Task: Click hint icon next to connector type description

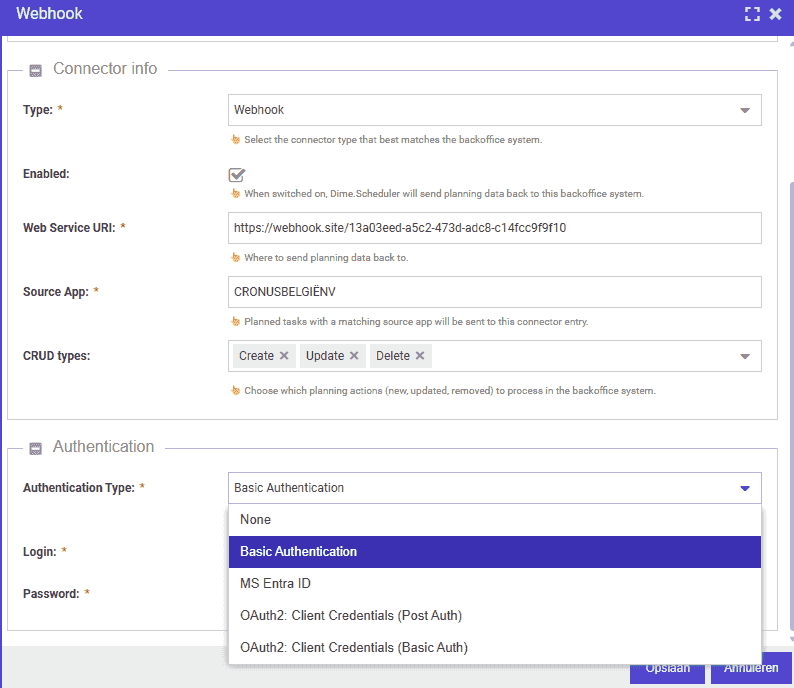Action: pos(235,139)
